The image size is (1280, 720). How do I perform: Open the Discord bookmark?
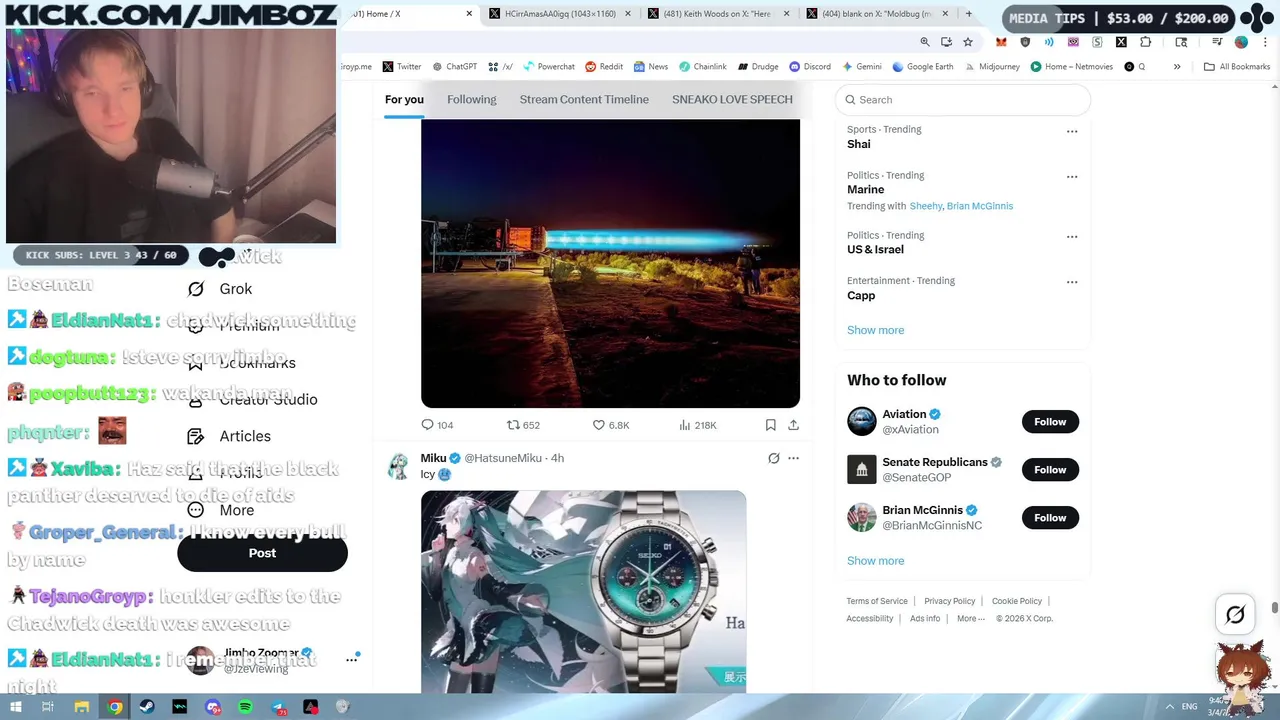809,67
